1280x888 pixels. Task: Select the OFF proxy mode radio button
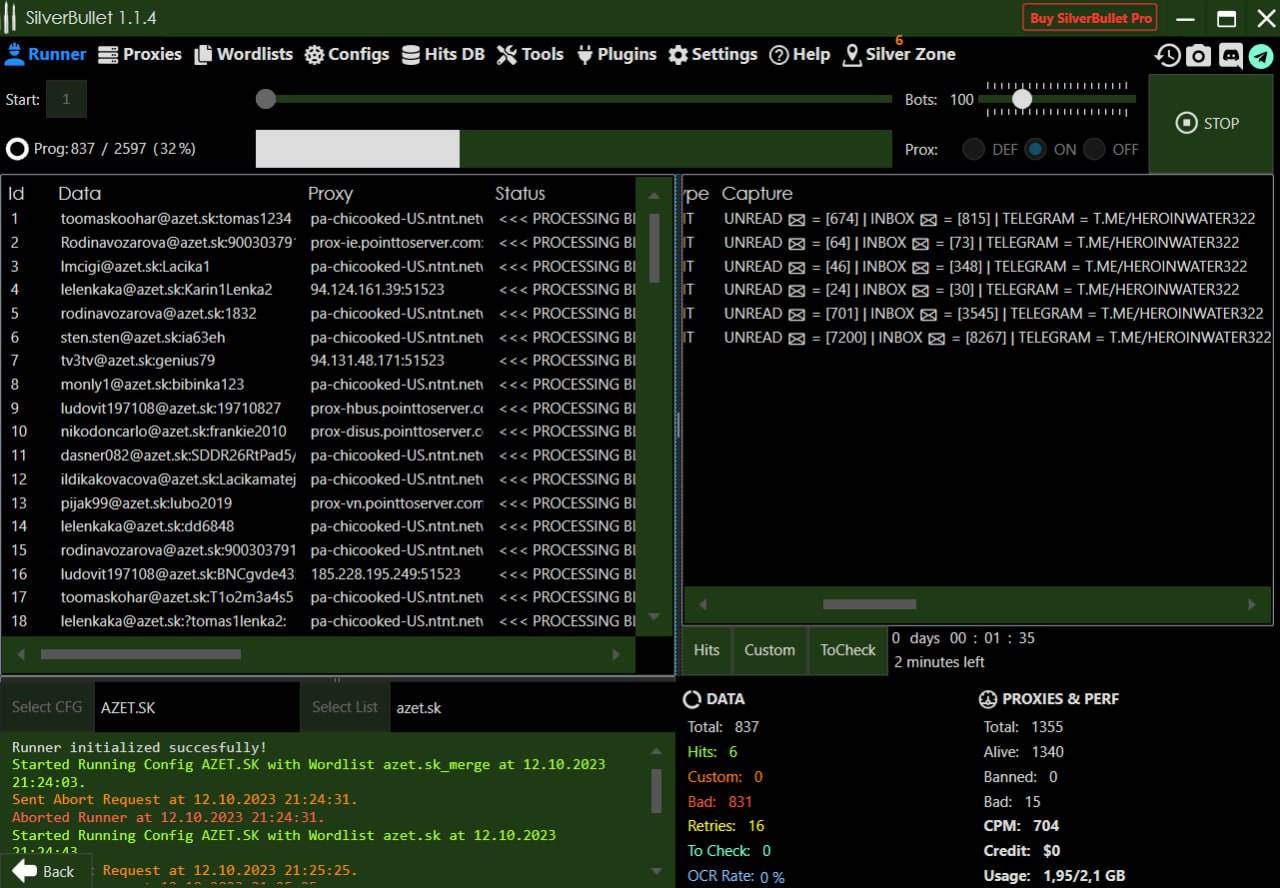pos(1094,150)
